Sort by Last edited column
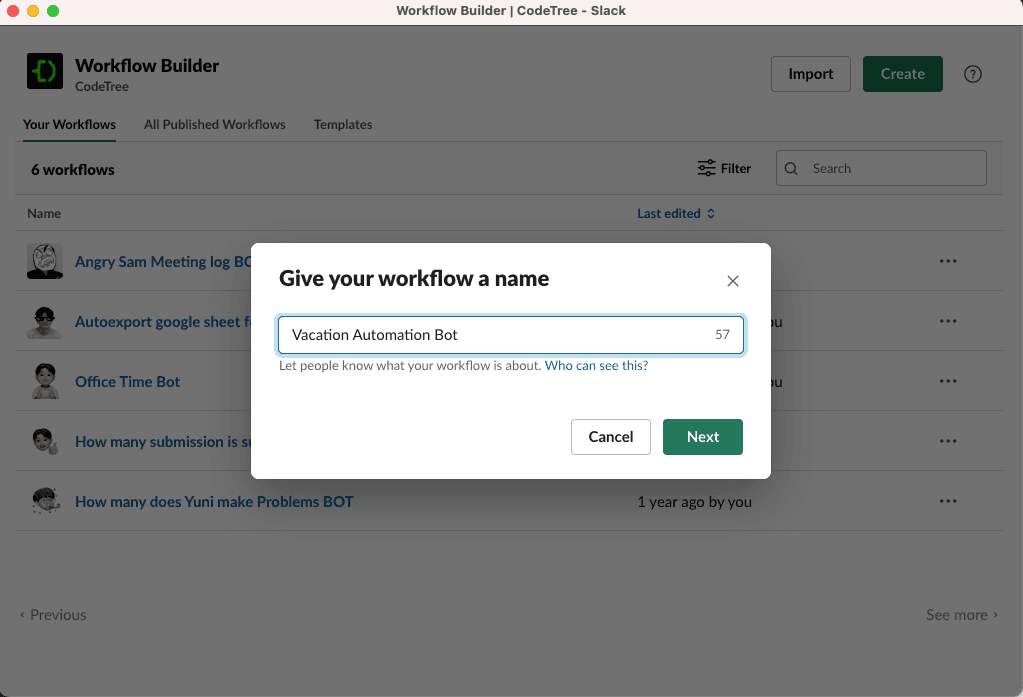 [x=676, y=213]
